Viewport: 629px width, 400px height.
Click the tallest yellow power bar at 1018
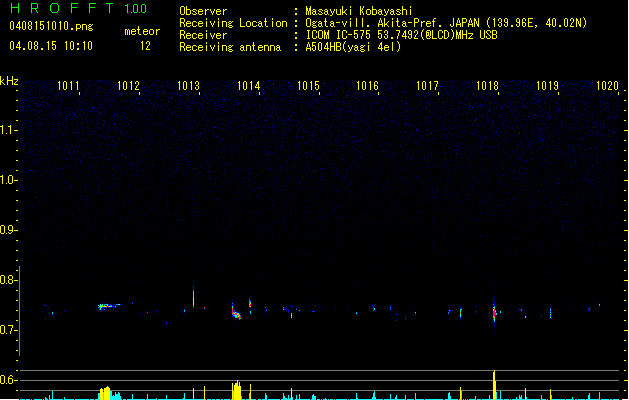click(x=494, y=385)
